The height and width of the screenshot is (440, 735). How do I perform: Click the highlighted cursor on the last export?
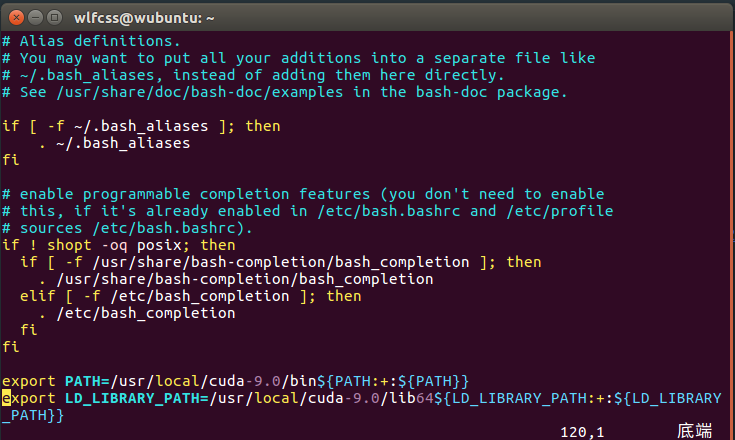(6, 398)
